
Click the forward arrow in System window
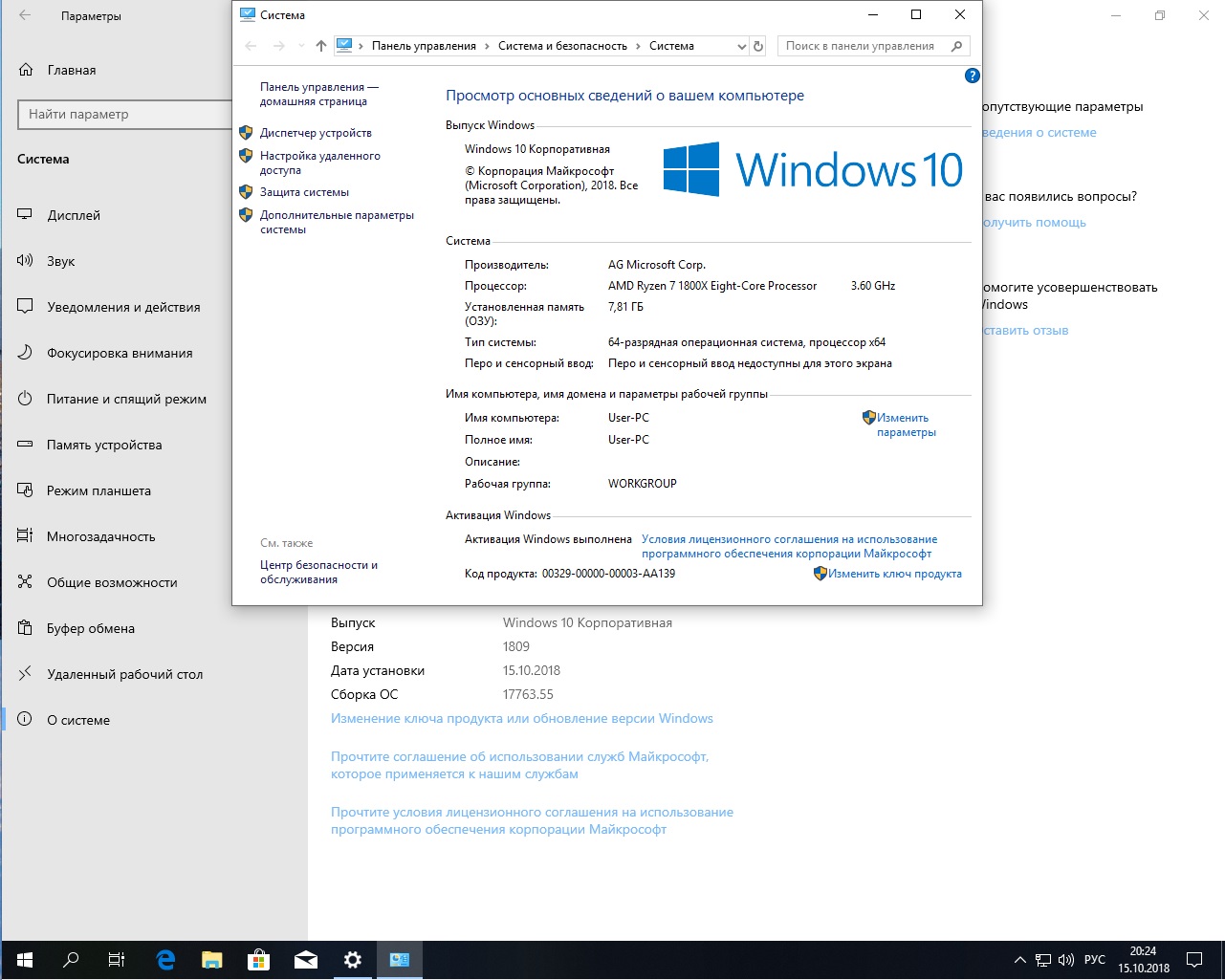pos(278,46)
